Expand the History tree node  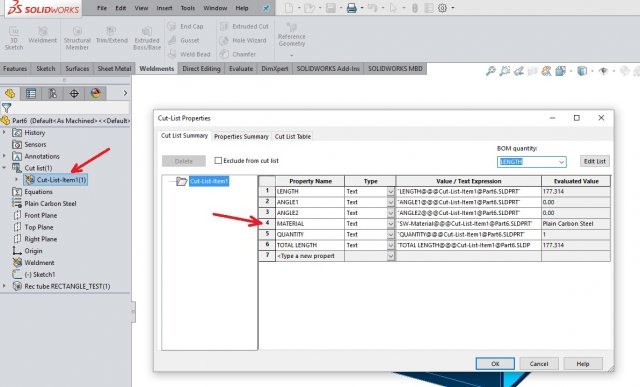point(4,132)
